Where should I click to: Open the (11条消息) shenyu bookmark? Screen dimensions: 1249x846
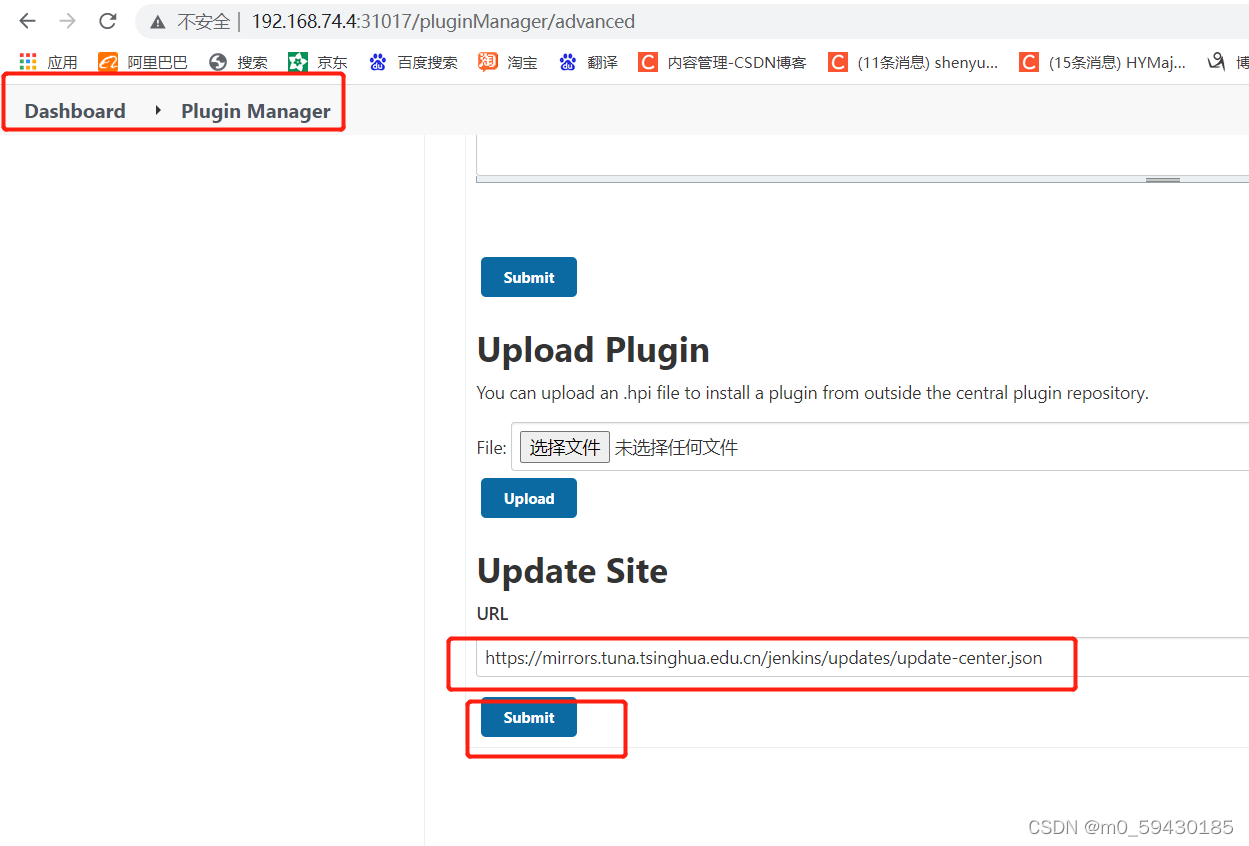click(x=913, y=62)
